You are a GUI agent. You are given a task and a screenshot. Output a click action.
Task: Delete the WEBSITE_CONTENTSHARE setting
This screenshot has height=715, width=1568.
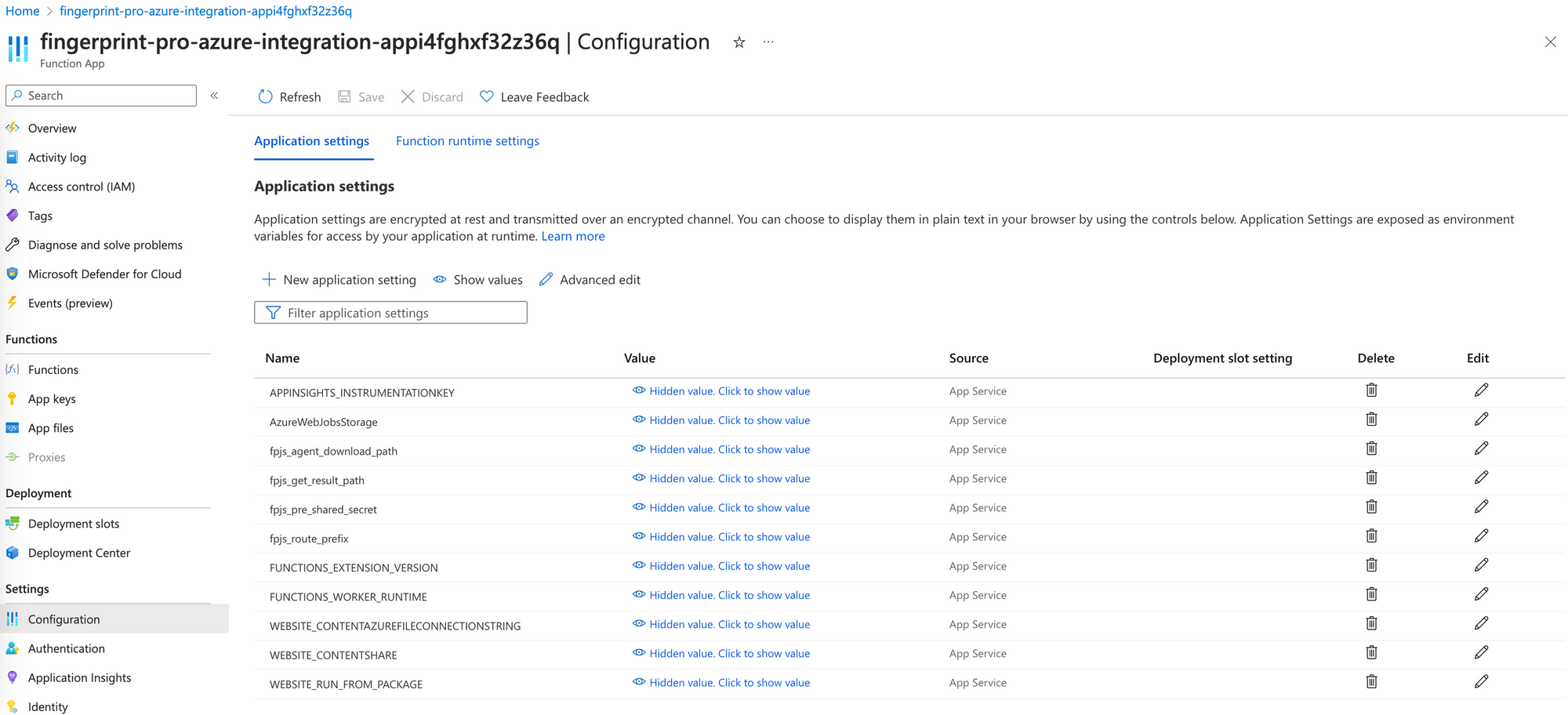click(1371, 652)
